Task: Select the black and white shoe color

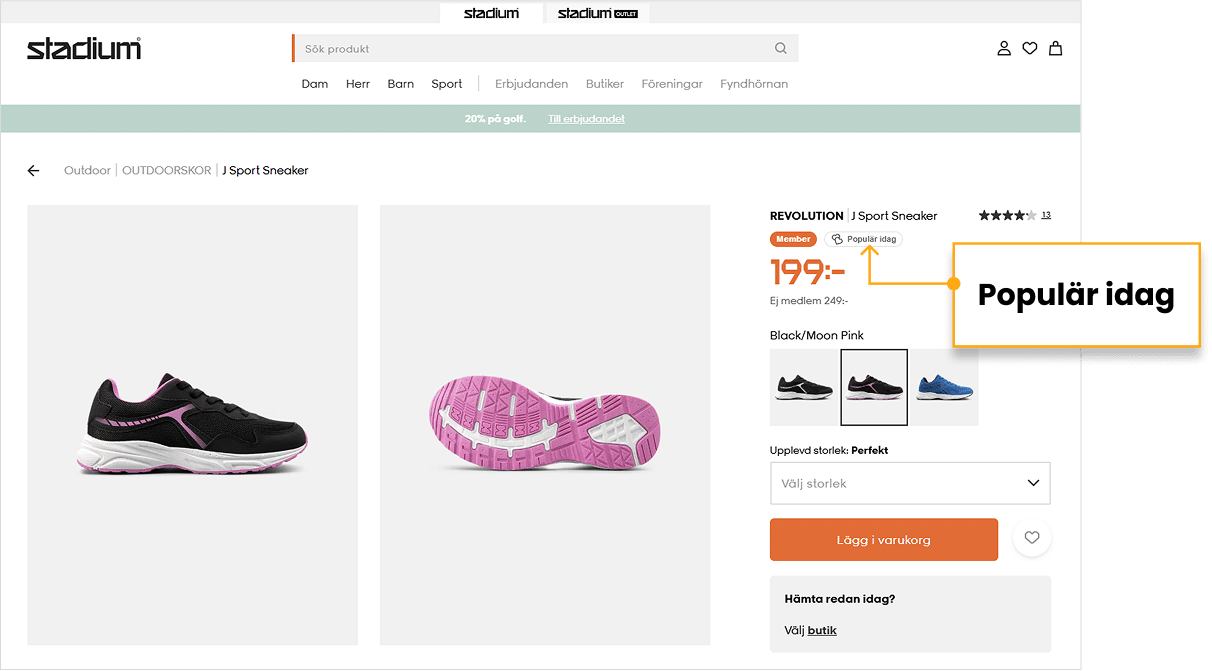Action: coord(804,388)
